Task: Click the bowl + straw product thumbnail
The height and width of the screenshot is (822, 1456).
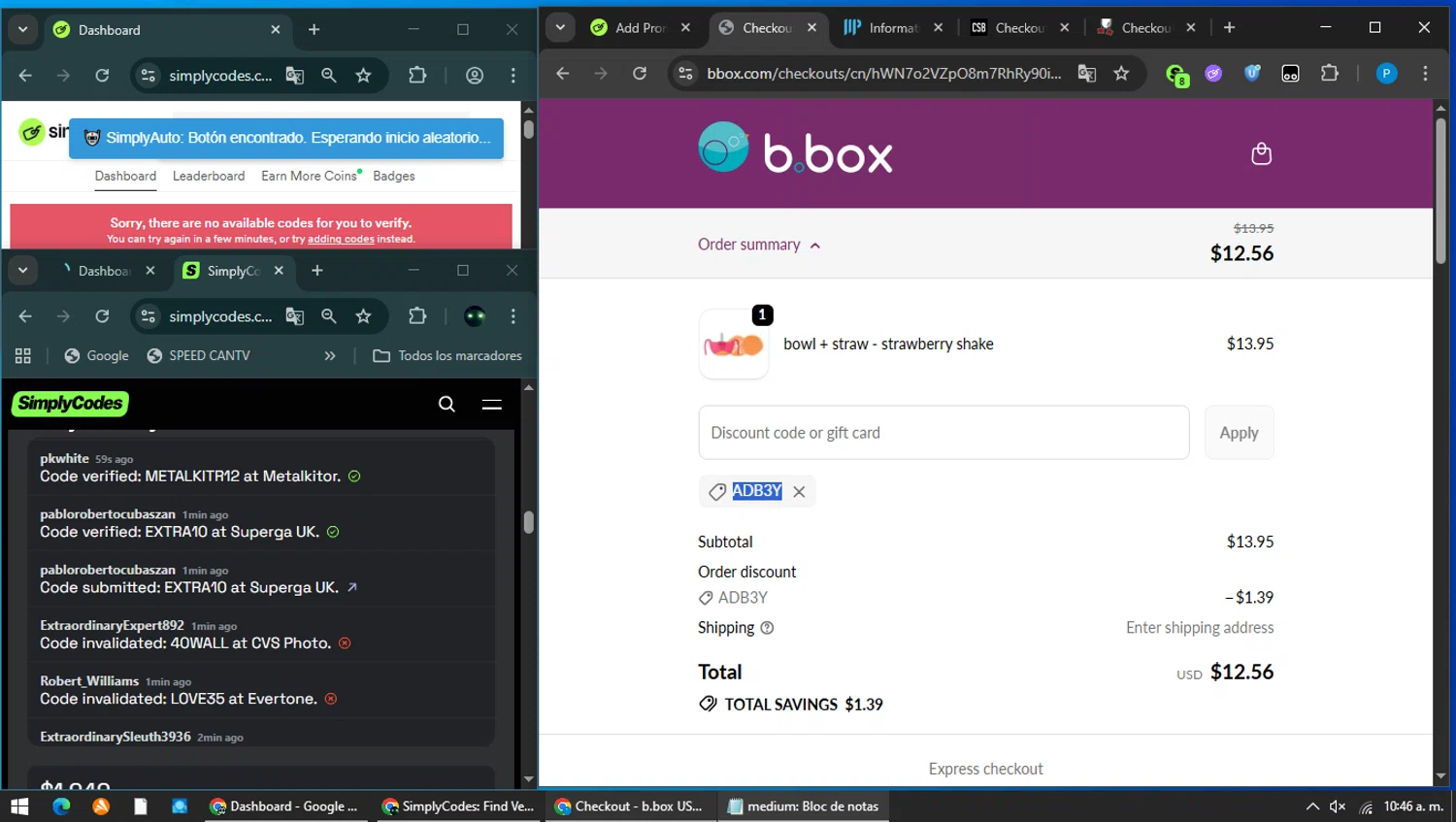Action: [734, 344]
